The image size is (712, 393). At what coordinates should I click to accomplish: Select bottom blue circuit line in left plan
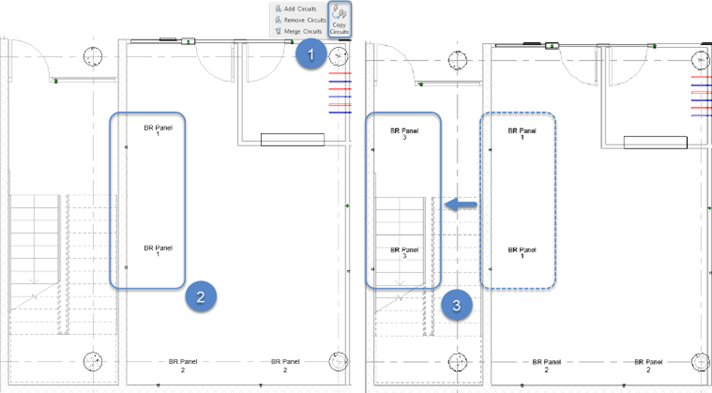coord(340,112)
